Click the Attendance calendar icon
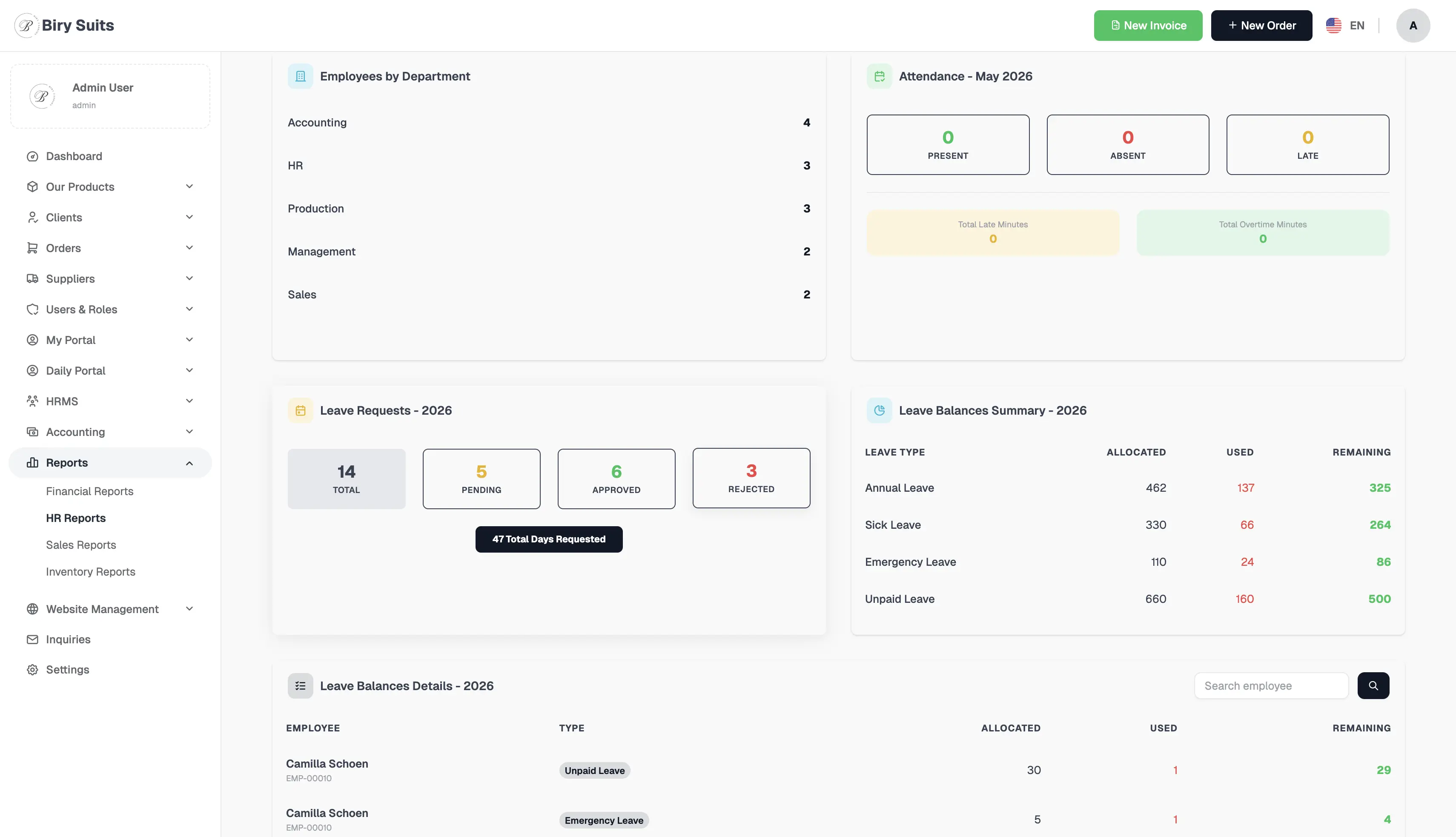 pos(880,77)
